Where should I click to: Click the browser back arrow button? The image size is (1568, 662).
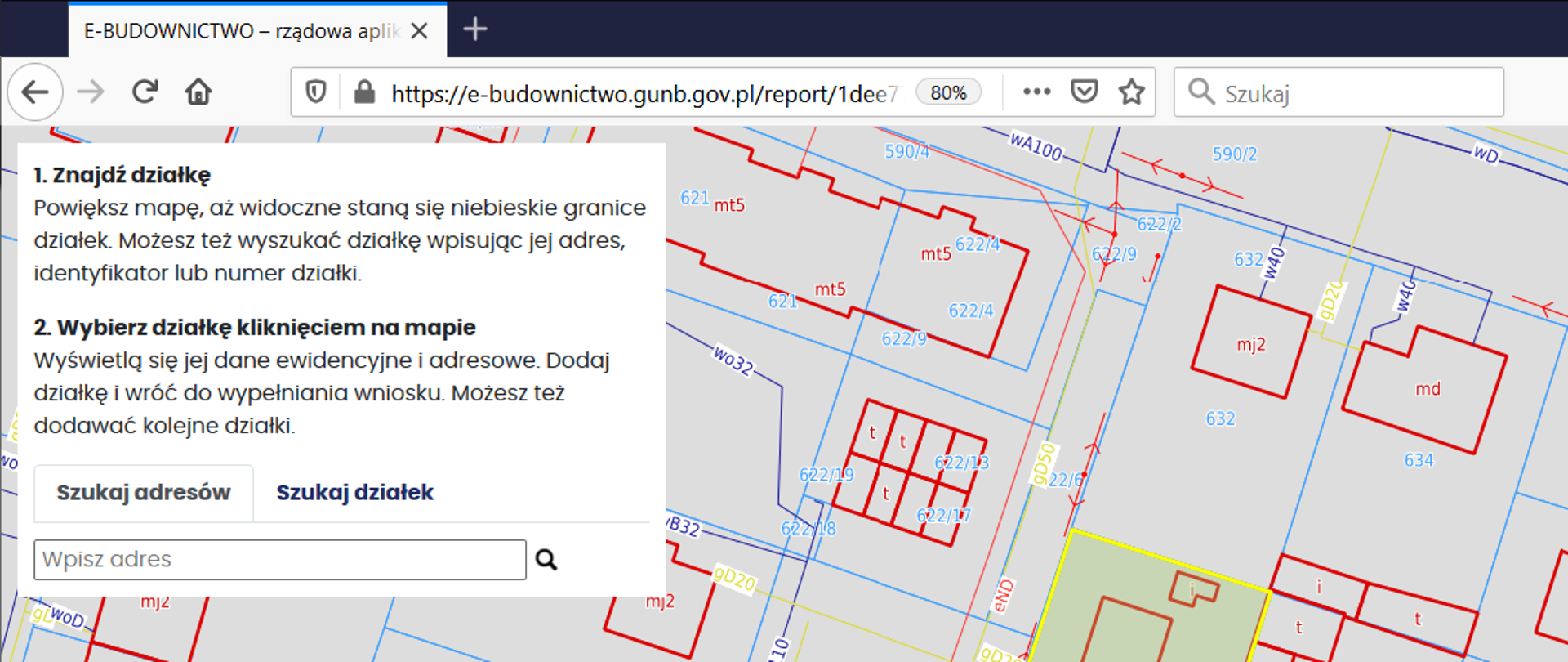(x=35, y=92)
